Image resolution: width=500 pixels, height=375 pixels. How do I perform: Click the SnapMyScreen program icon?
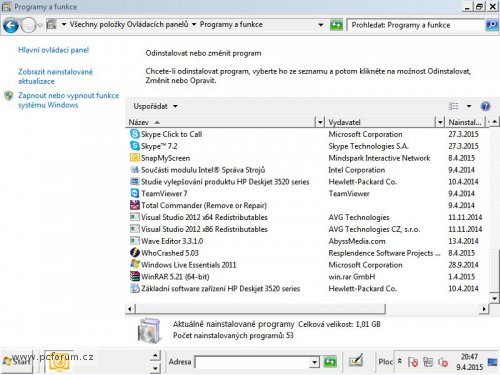(x=134, y=158)
